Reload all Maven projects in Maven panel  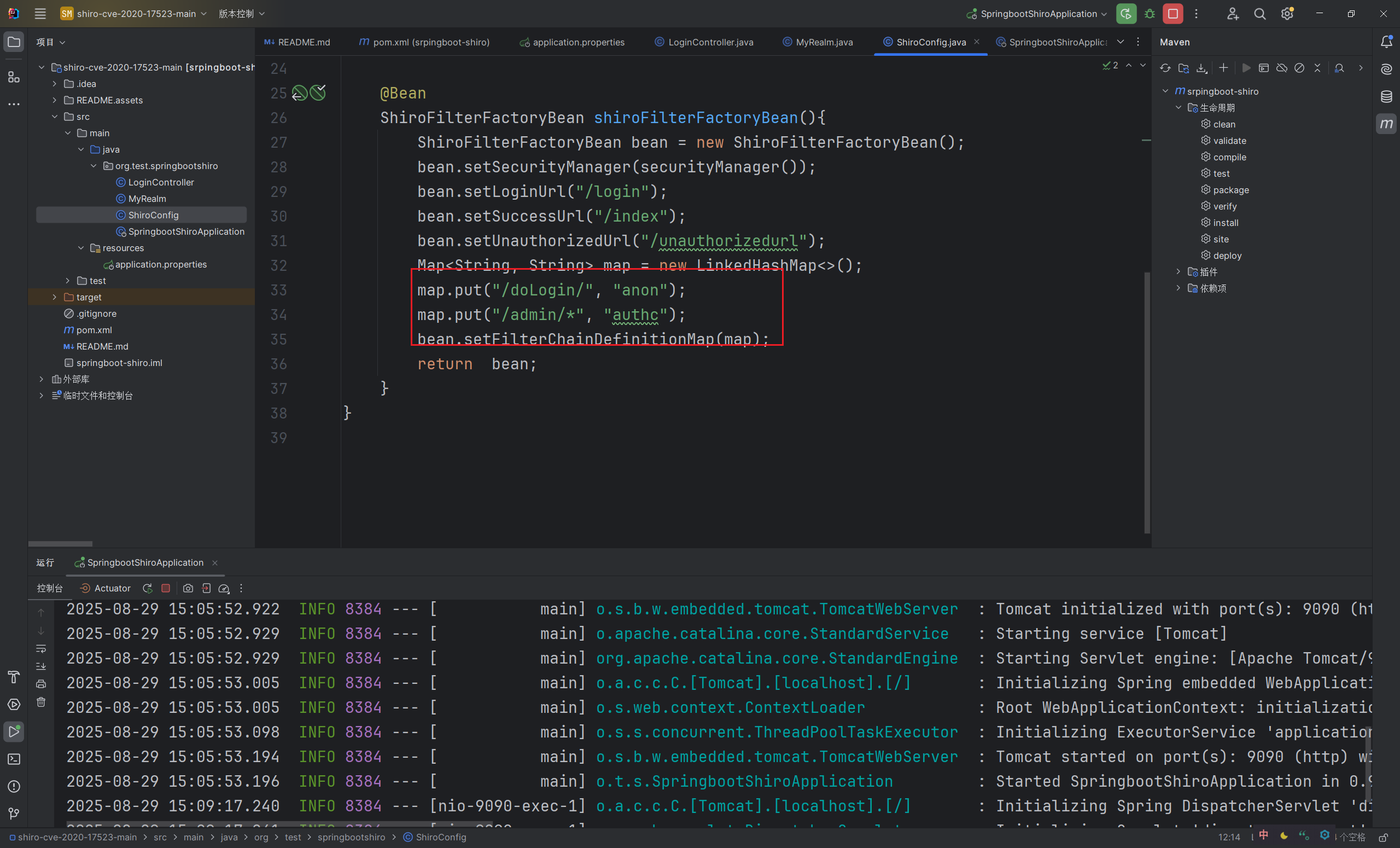[x=1165, y=68]
